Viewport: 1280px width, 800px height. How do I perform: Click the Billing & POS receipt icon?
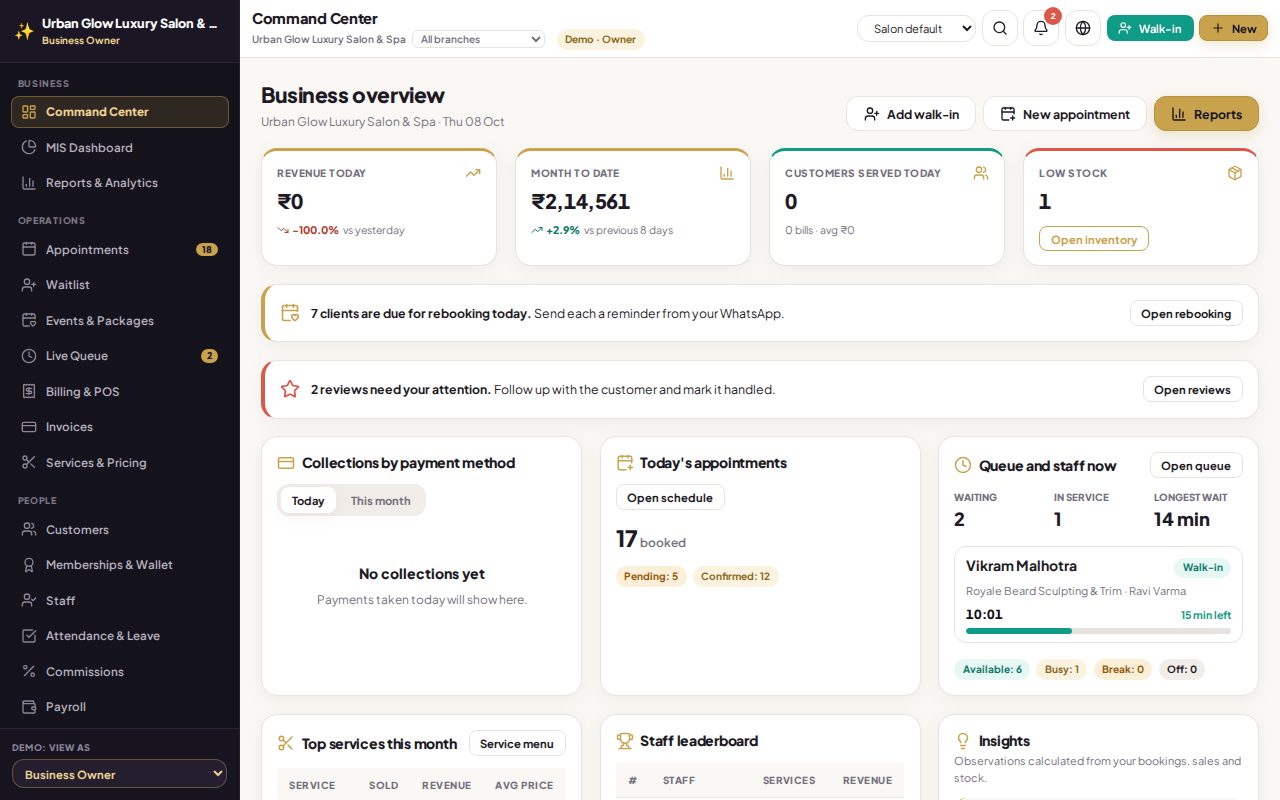pos(29,391)
